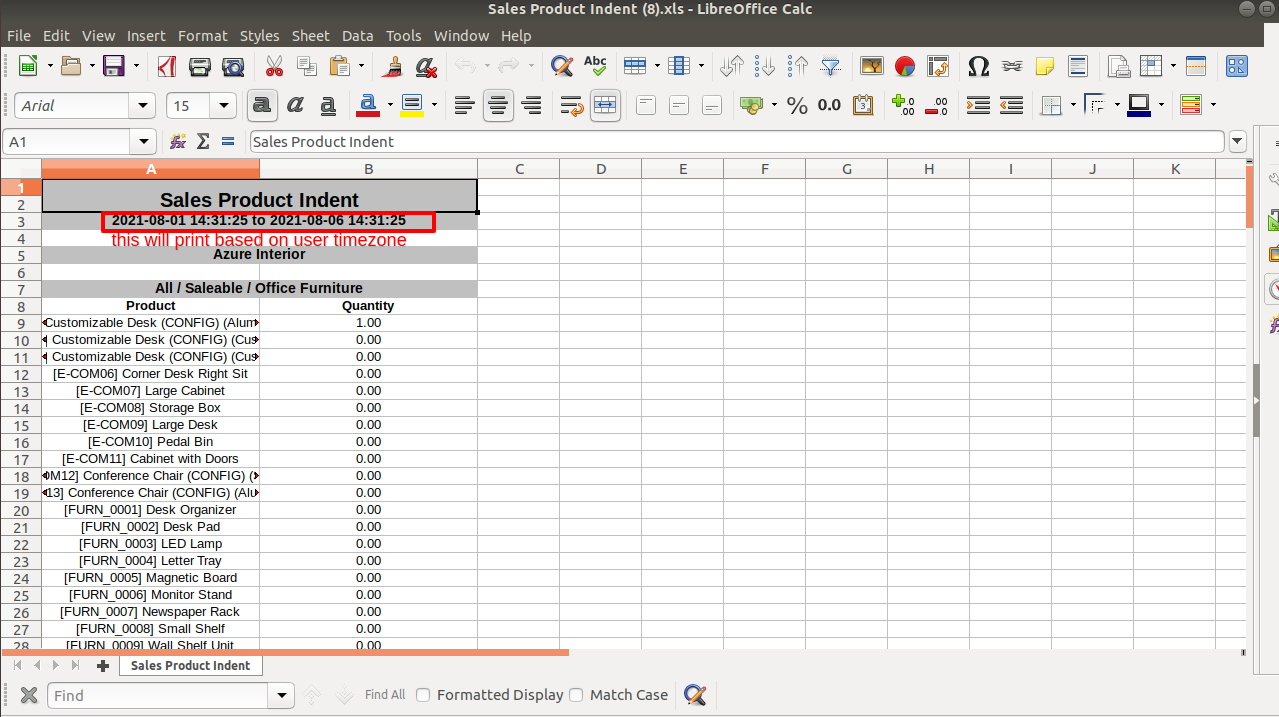Format as Percent icon
The height and width of the screenshot is (717, 1279).
(x=797, y=105)
